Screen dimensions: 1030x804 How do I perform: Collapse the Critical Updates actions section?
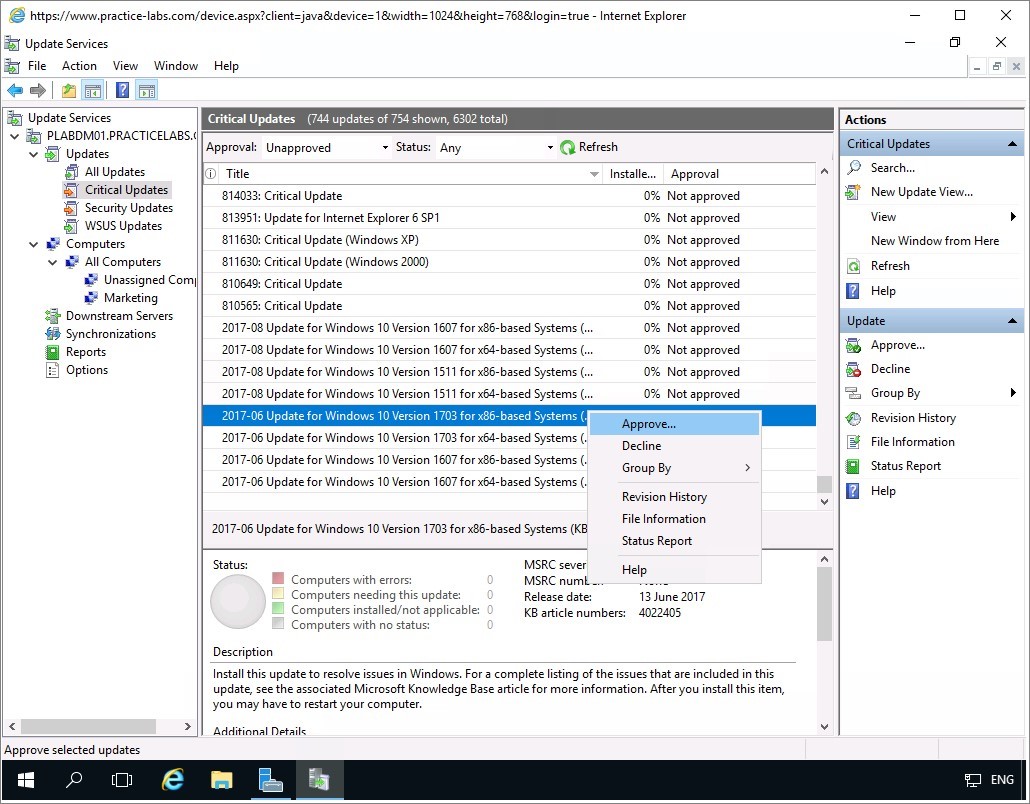tap(1014, 144)
